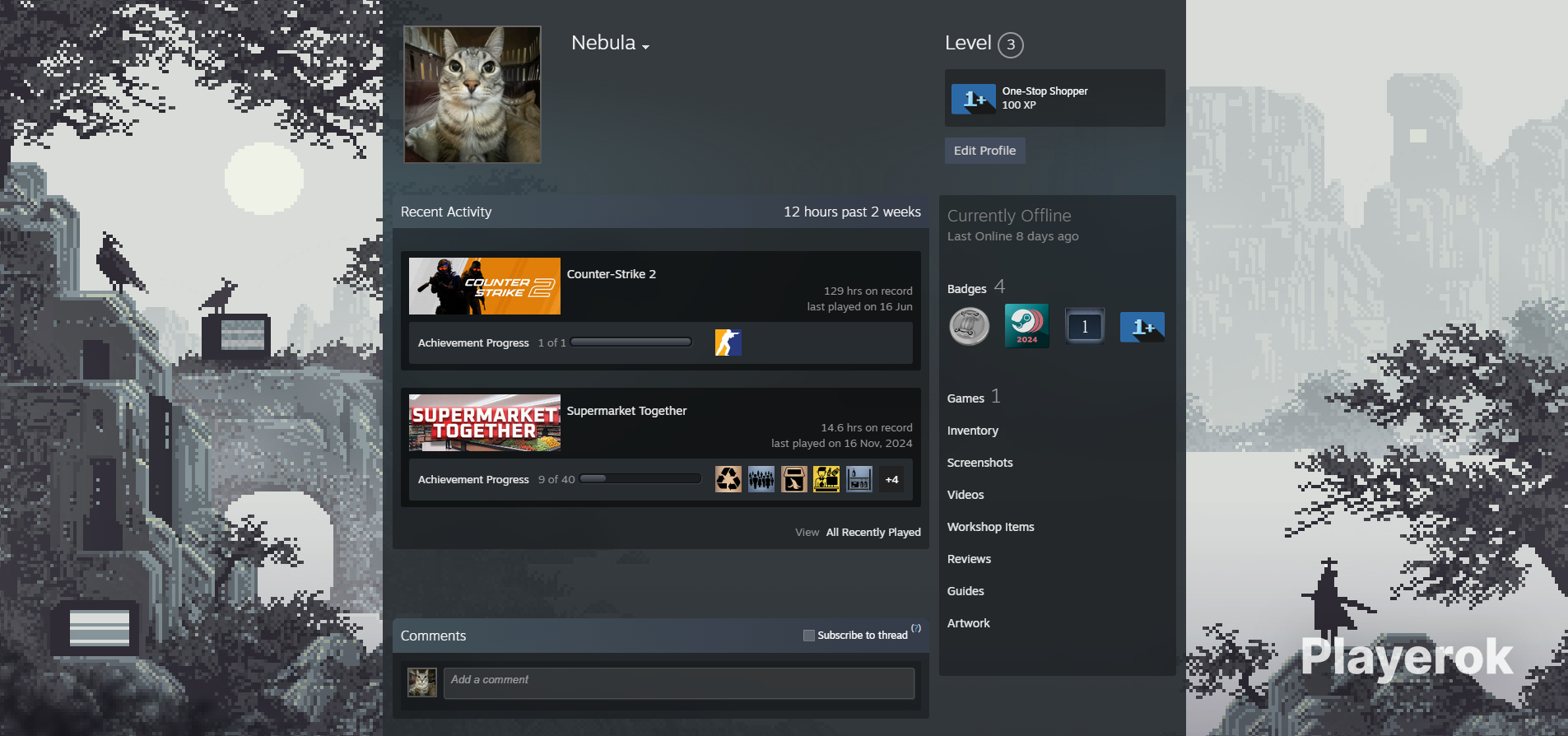Click the One-Stop Shopper badge icon

click(974, 99)
